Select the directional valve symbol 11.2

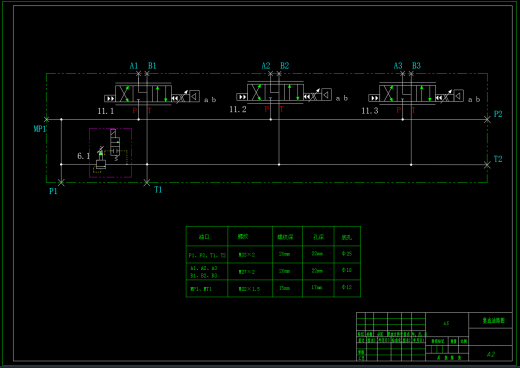coord(275,92)
